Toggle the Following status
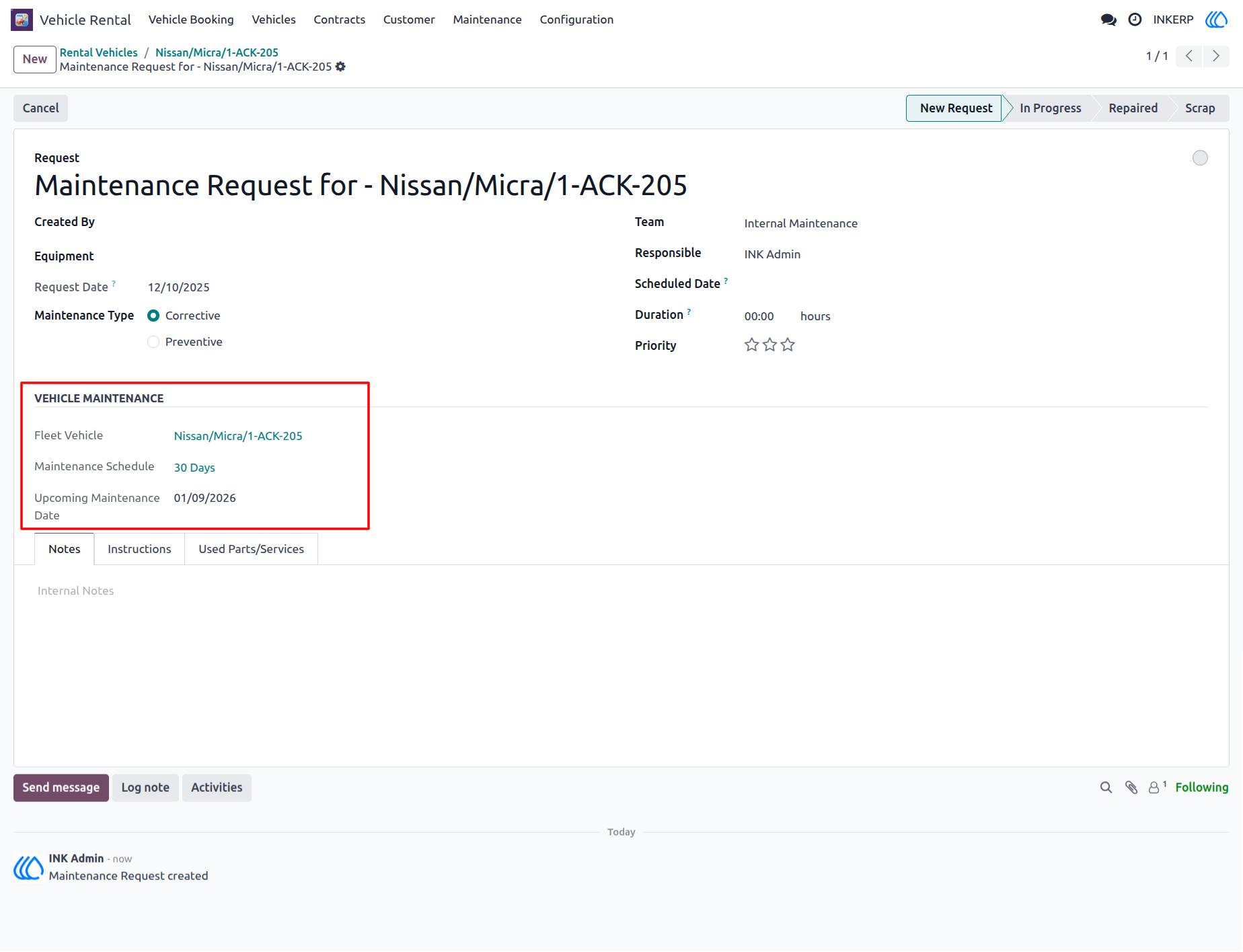Screen dimensions: 1243x952 click(x=1201, y=787)
